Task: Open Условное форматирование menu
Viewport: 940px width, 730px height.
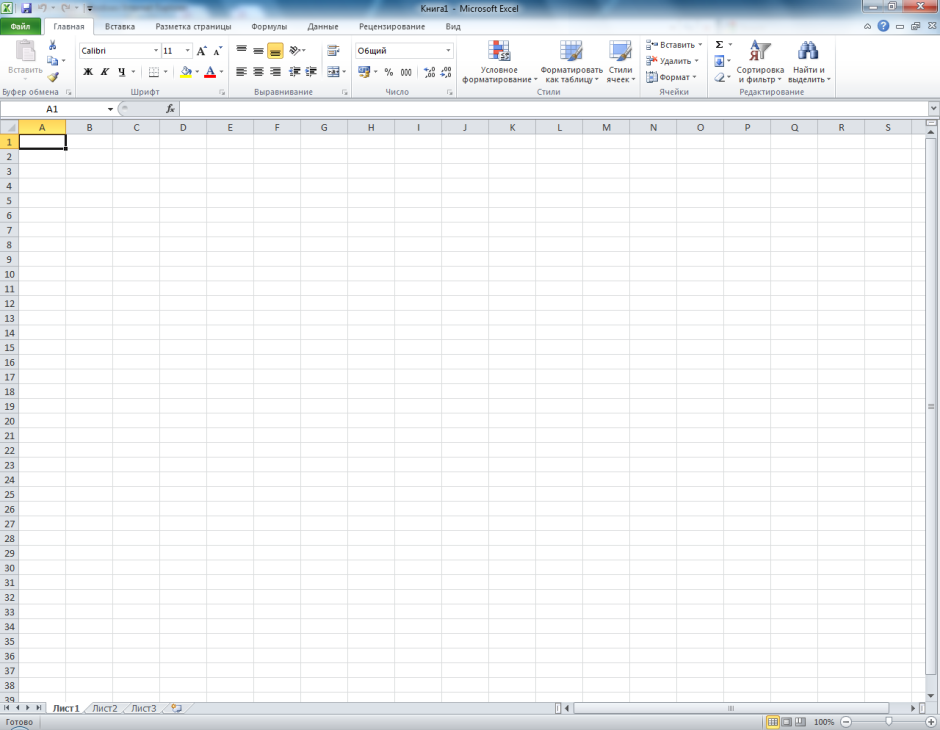Action: click(499, 62)
